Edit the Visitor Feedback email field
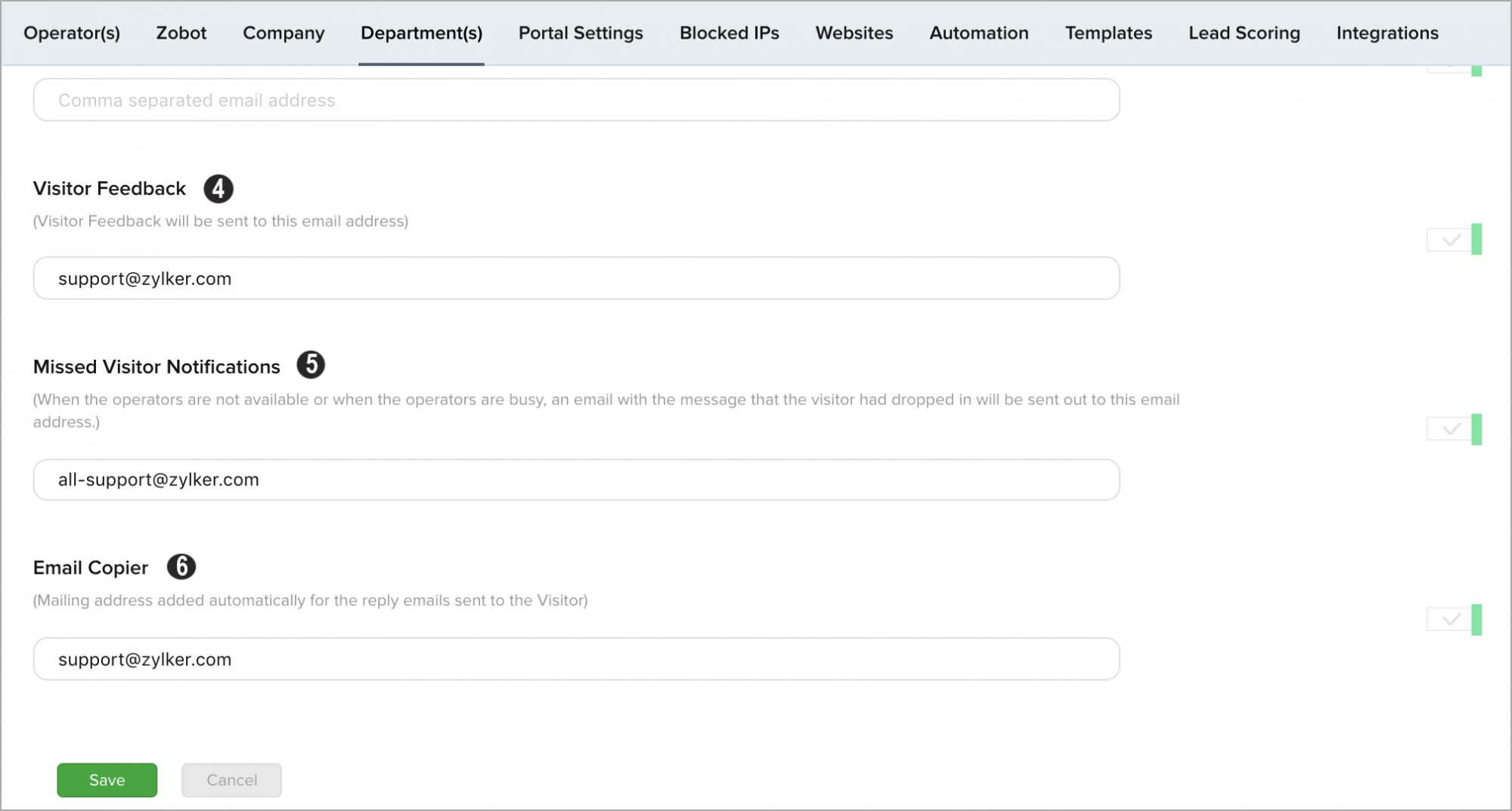This screenshot has height=811, width=1512. 576,279
